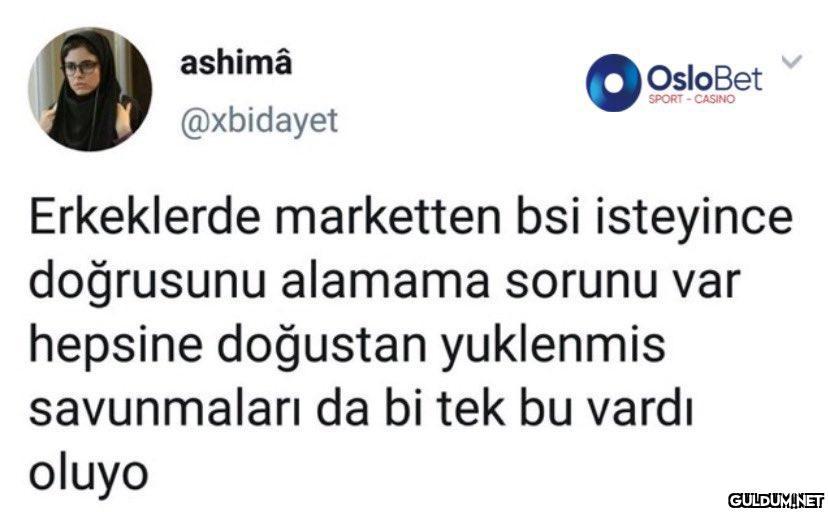Click the display name ashimâ
This screenshot has height=512, width=828.
pyautogui.click(x=236, y=63)
